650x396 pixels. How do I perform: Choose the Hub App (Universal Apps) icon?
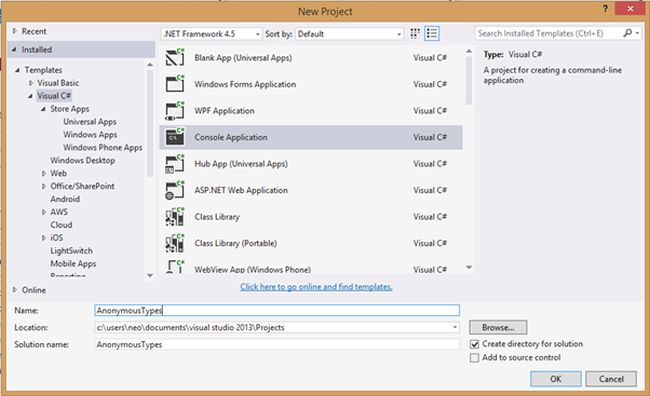tap(175, 164)
